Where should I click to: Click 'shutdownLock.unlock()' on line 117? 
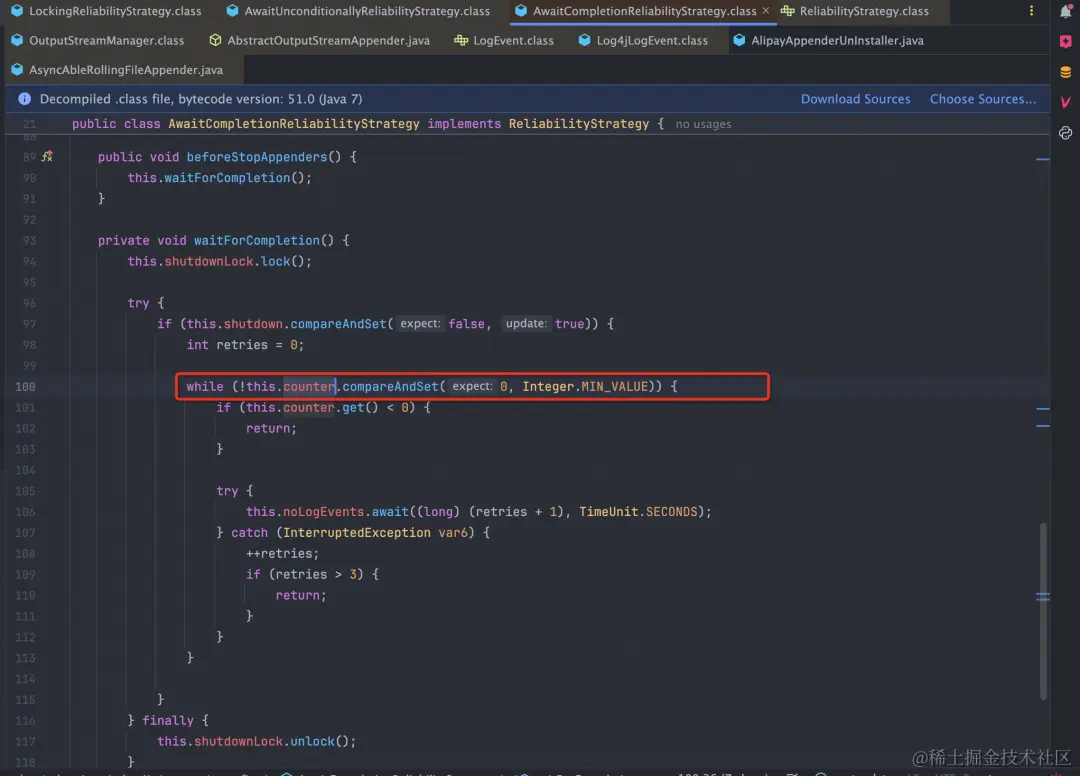(x=271, y=742)
